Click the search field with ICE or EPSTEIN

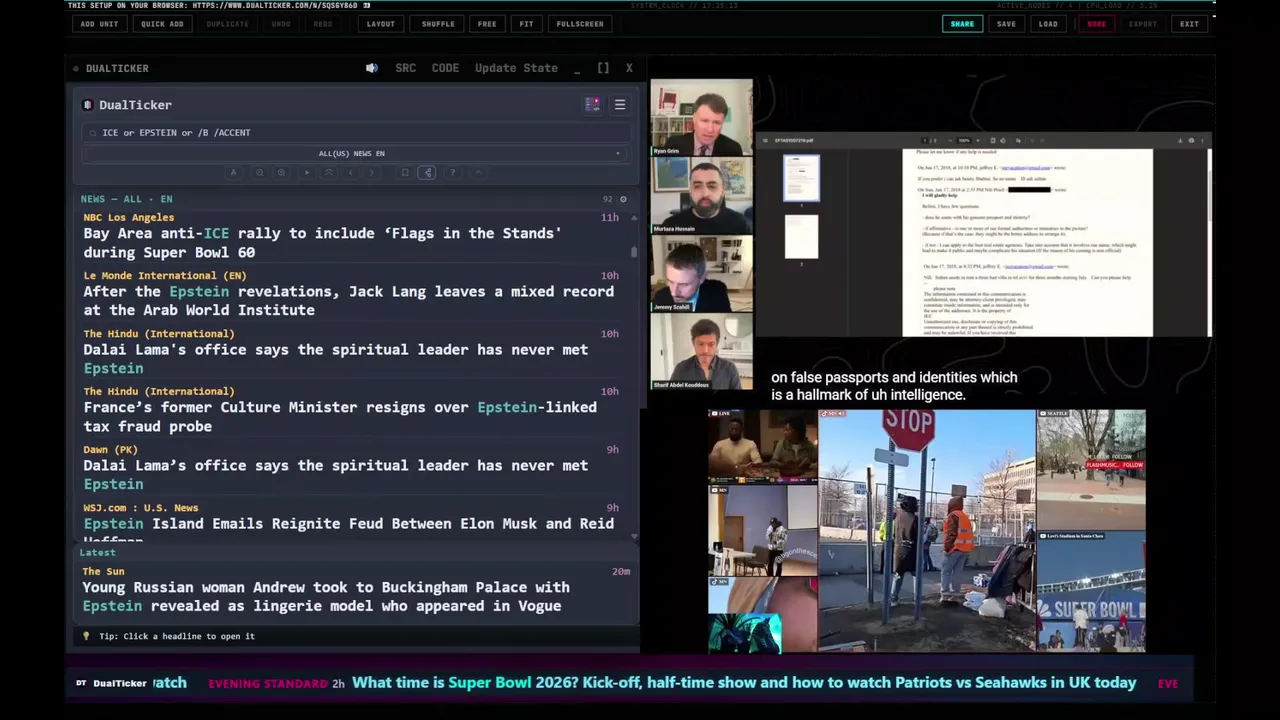[x=355, y=133]
